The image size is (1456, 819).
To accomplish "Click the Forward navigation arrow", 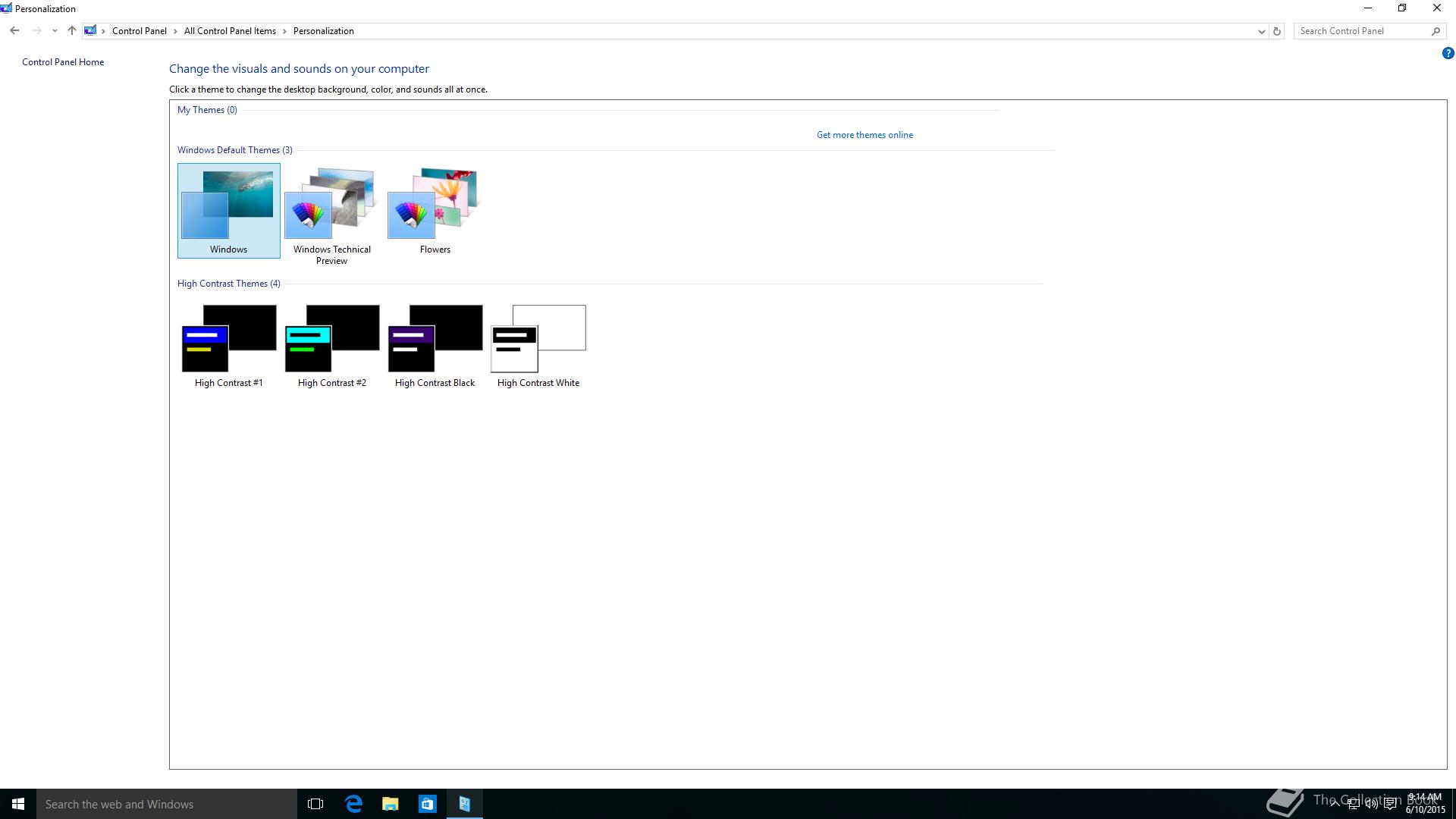I will 36,31.
